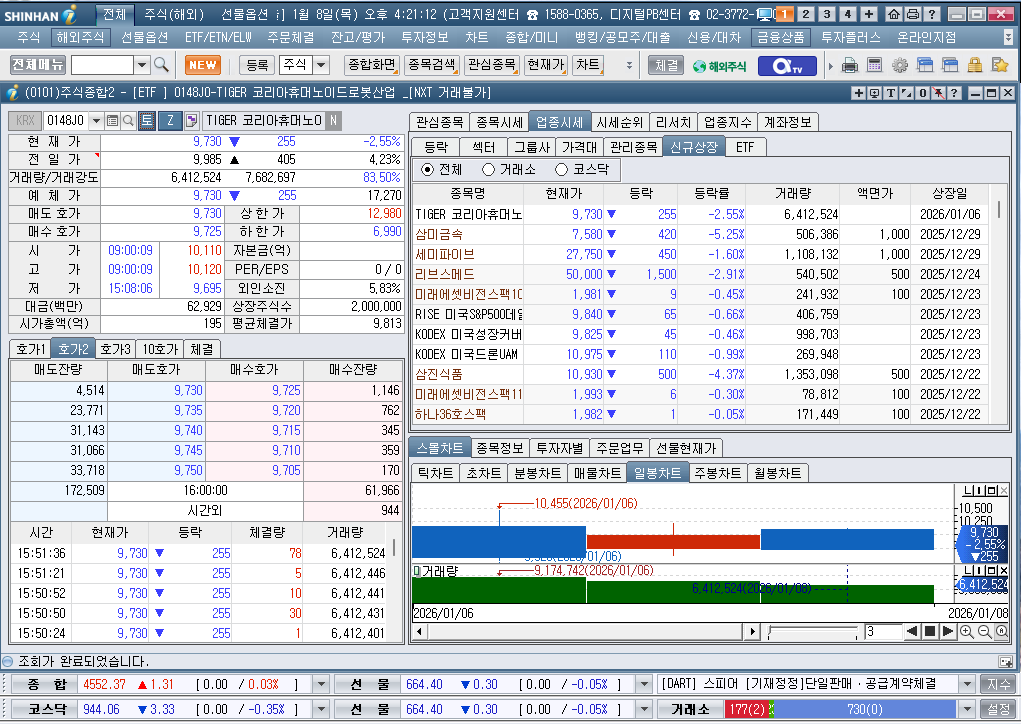Open help with the title bar question mark
The width and height of the screenshot is (1021, 724).
coord(932,14)
